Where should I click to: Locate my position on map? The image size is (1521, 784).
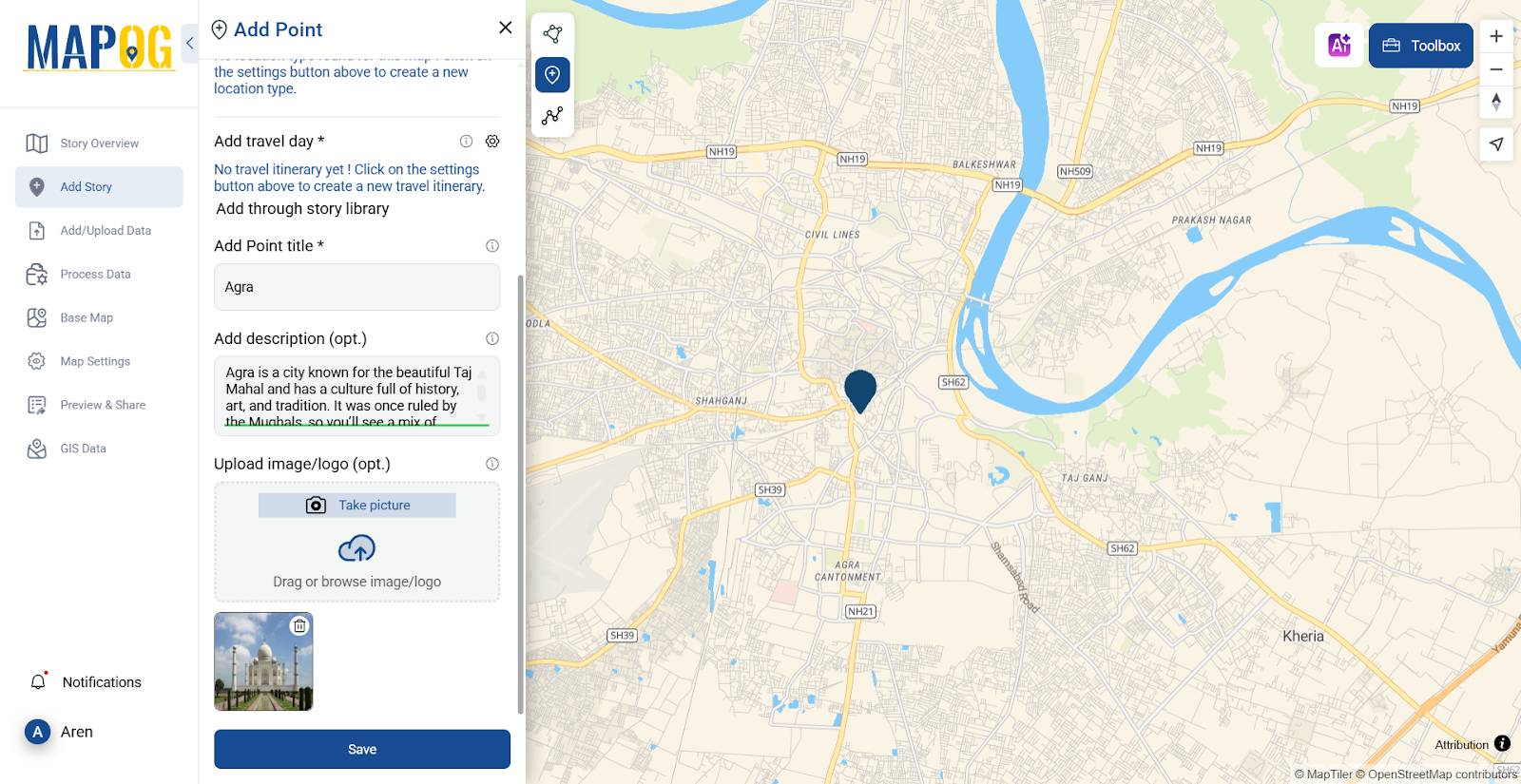coord(1496,144)
